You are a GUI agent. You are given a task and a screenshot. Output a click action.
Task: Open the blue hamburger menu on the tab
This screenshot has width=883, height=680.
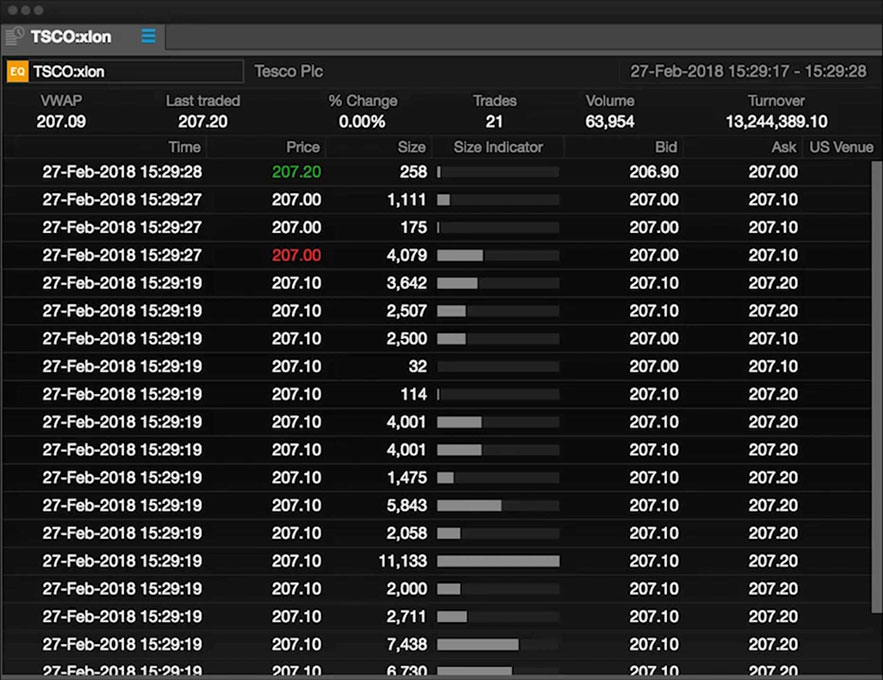point(148,36)
